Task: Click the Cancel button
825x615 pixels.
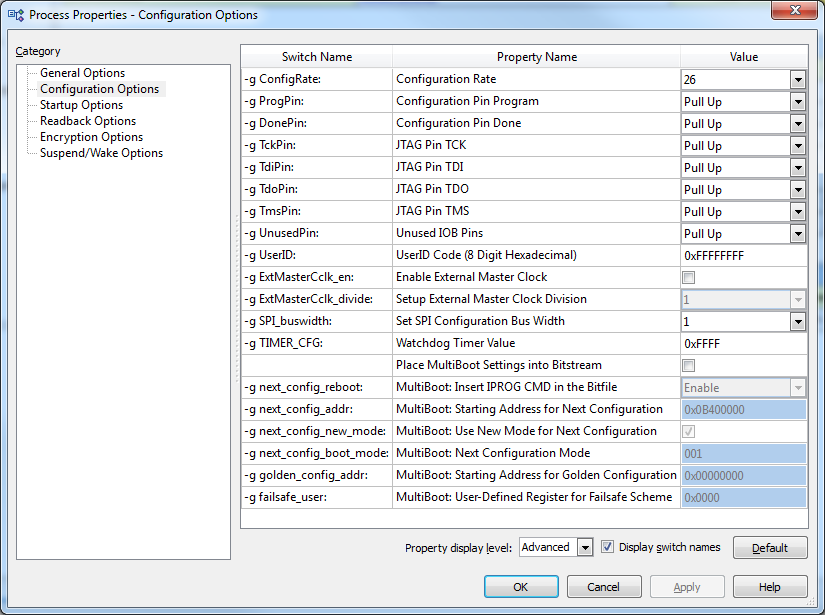Action: 603,587
